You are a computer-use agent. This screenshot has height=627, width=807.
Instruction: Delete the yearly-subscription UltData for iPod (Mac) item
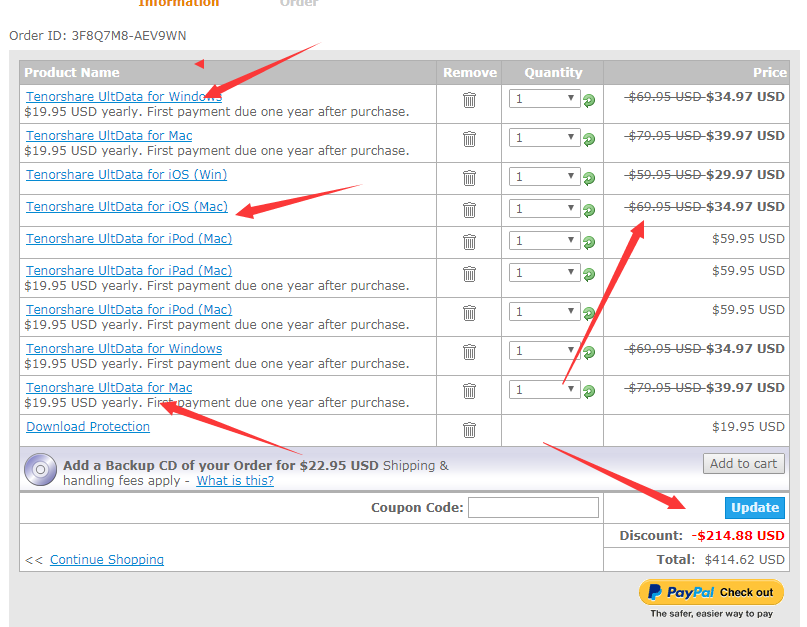(x=469, y=313)
